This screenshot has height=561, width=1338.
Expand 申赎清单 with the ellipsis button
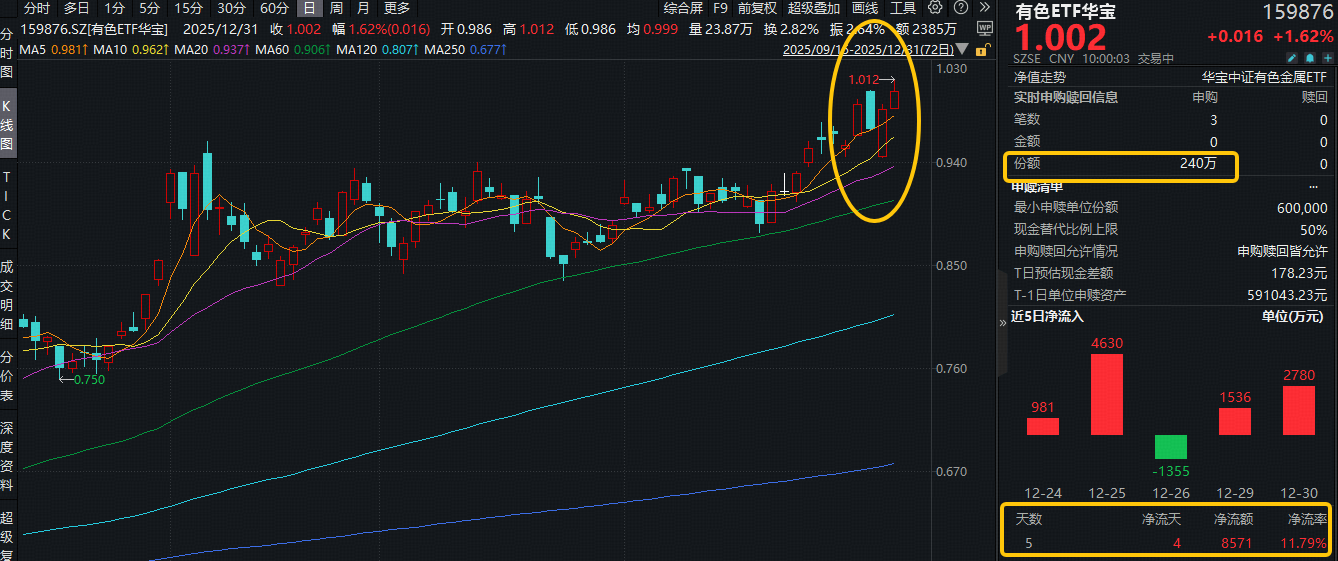point(1313,186)
